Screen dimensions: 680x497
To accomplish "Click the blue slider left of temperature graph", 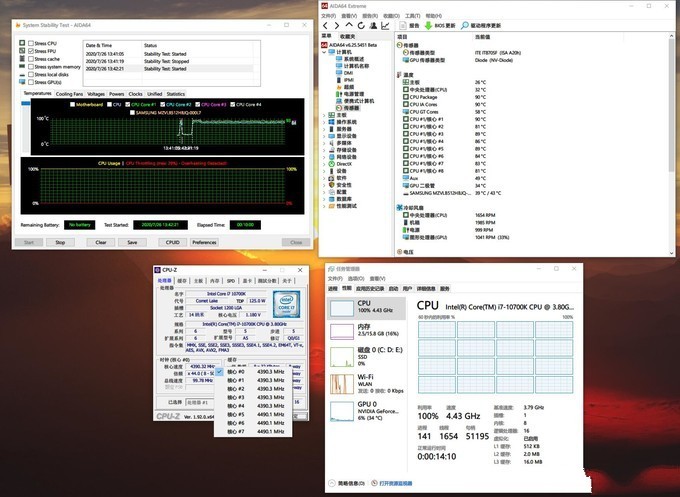I will tap(26, 103).
